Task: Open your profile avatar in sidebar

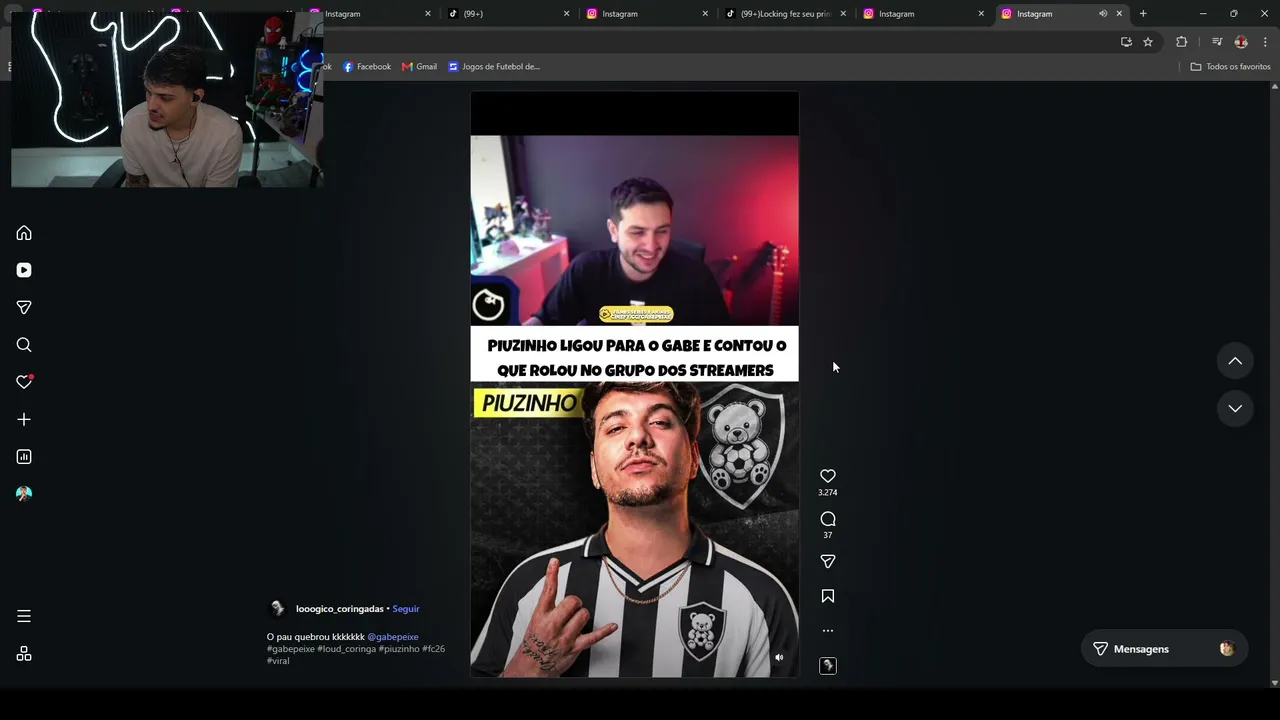Action: 24,494
